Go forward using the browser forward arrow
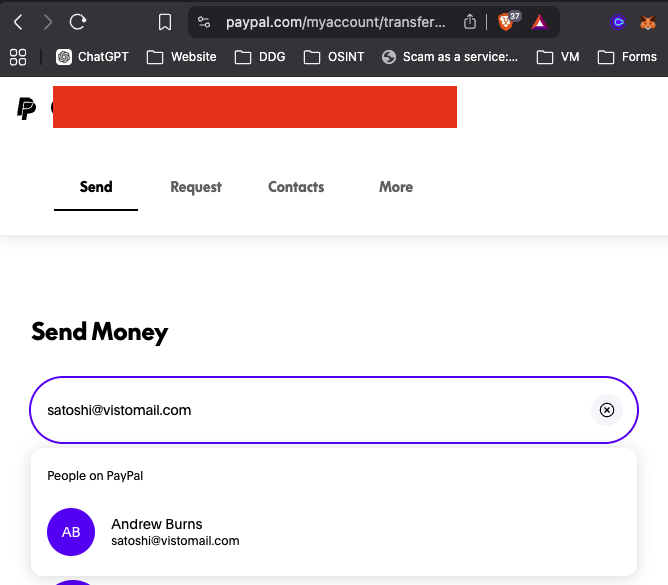Image resolution: width=668 pixels, height=585 pixels. point(47,22)
